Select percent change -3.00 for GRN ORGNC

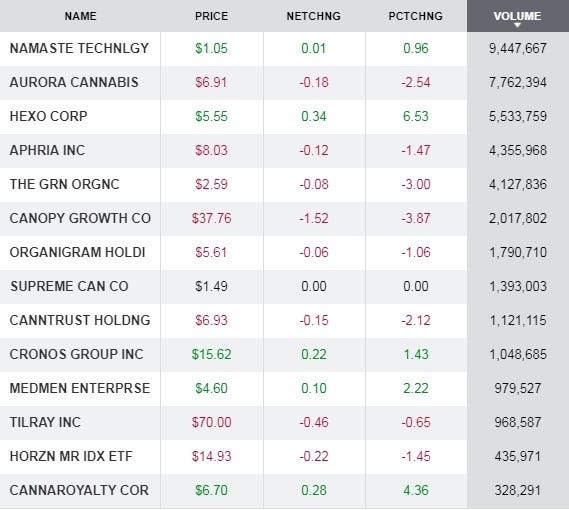coord(416,184)
